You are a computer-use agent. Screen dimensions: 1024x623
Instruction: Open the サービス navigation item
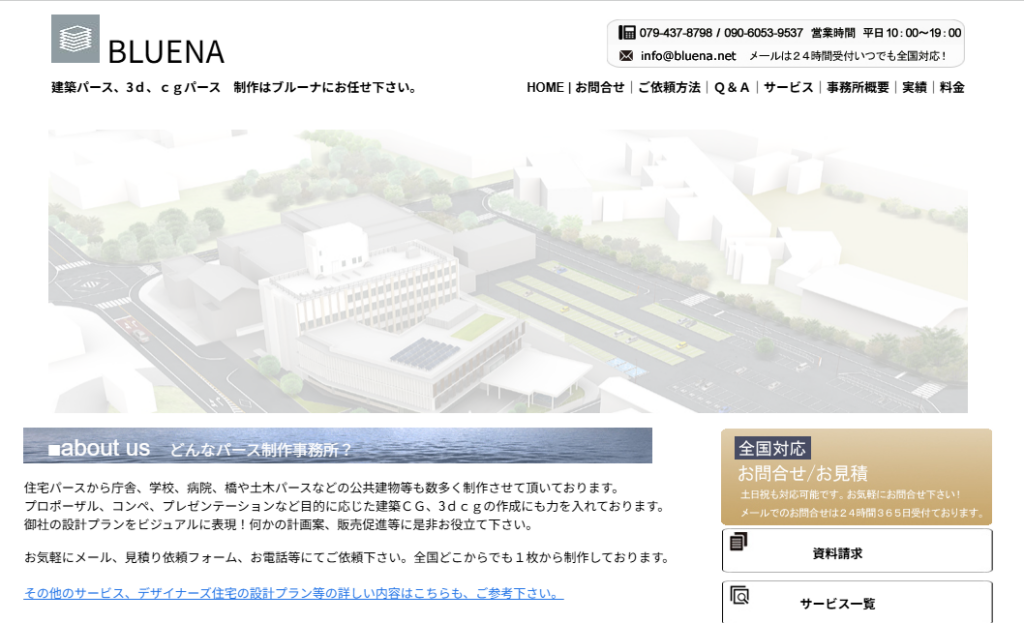click(788, 88)
